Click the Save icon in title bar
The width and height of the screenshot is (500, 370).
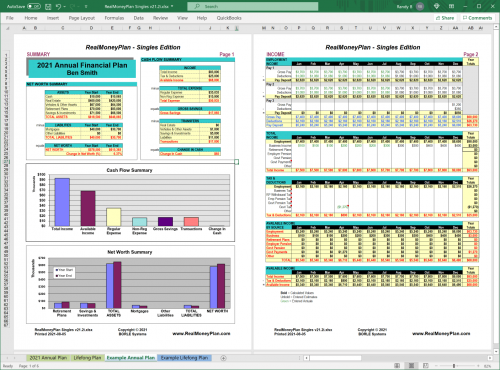coord(48,6)
